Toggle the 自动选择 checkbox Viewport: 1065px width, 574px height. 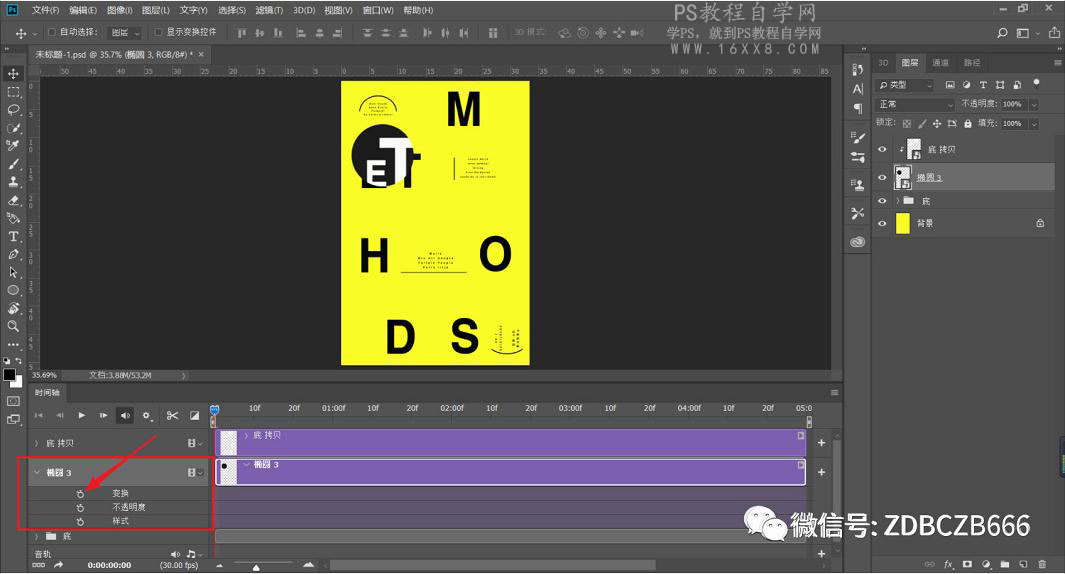coord(52,32)
